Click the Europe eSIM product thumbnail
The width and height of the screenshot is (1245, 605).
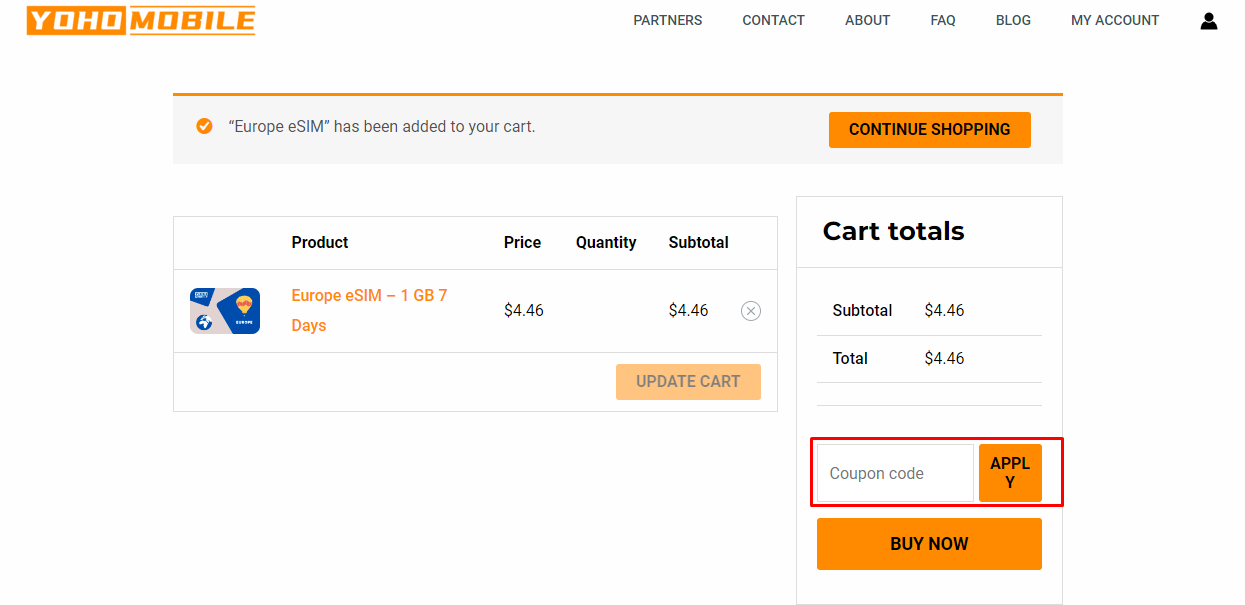225,311
